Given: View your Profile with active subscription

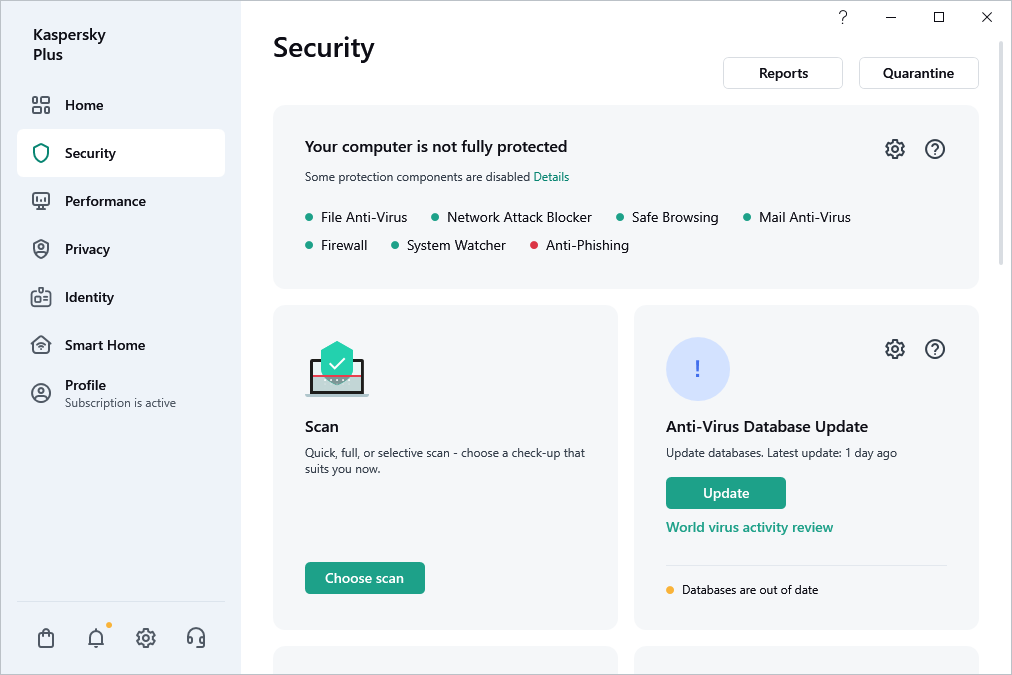Looking at the screenshot, I should [85, 393].
